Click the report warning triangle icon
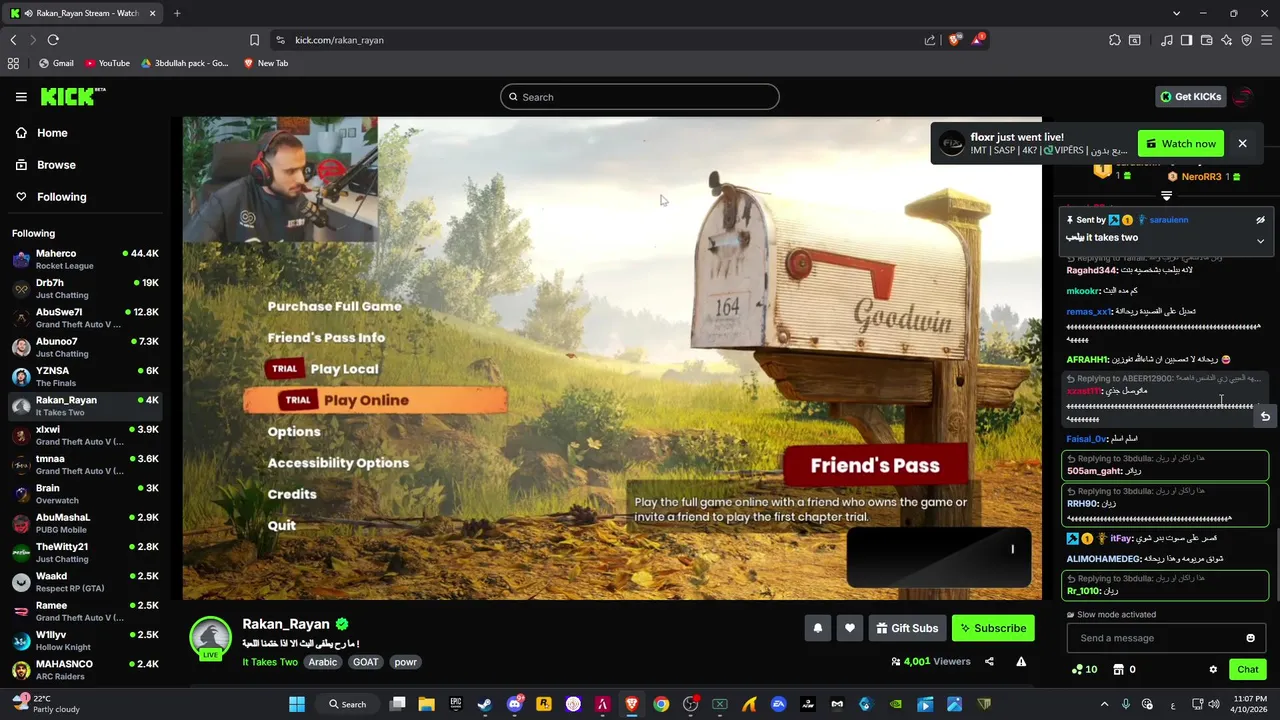The height and width of the screenshot is (720, 1280). [x=1021, y=661]
